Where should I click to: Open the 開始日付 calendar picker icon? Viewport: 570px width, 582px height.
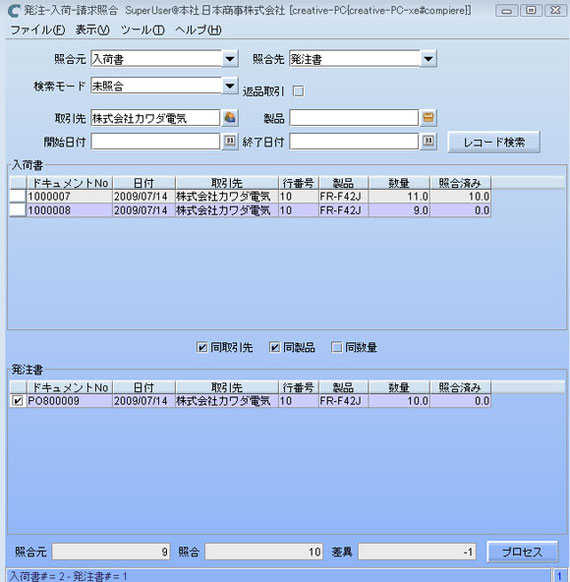230,141
